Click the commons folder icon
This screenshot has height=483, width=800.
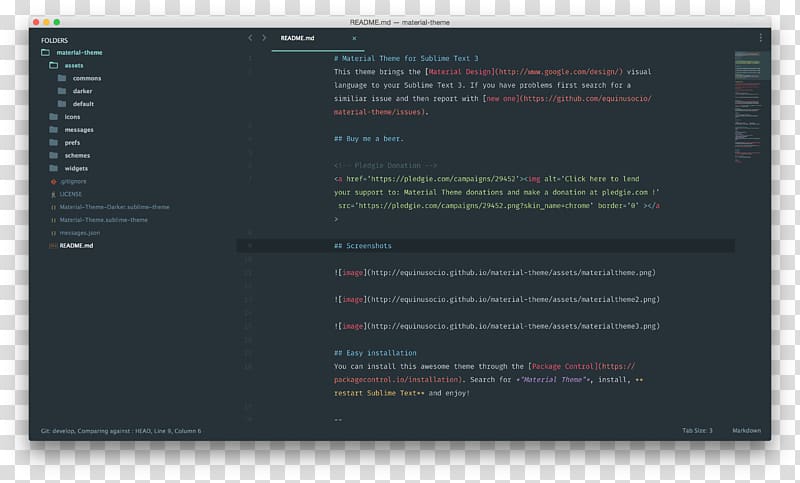point(62,78)
